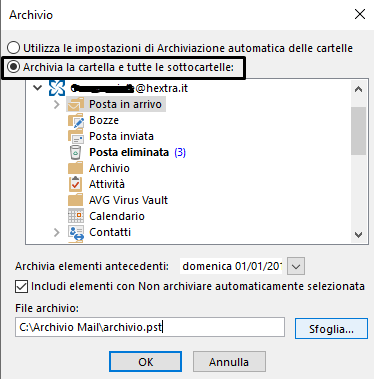Click the Contatti contacts icon
Screen dimensions: 374x379
point(76,232)
